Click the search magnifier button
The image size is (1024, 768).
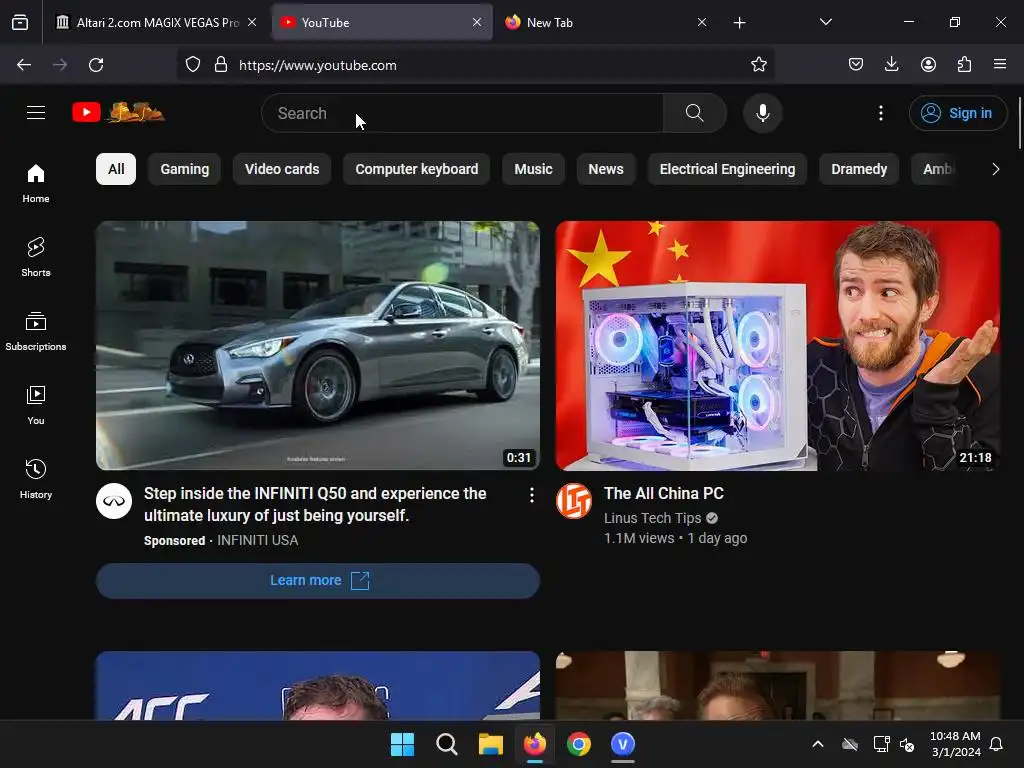click(694, 113)
